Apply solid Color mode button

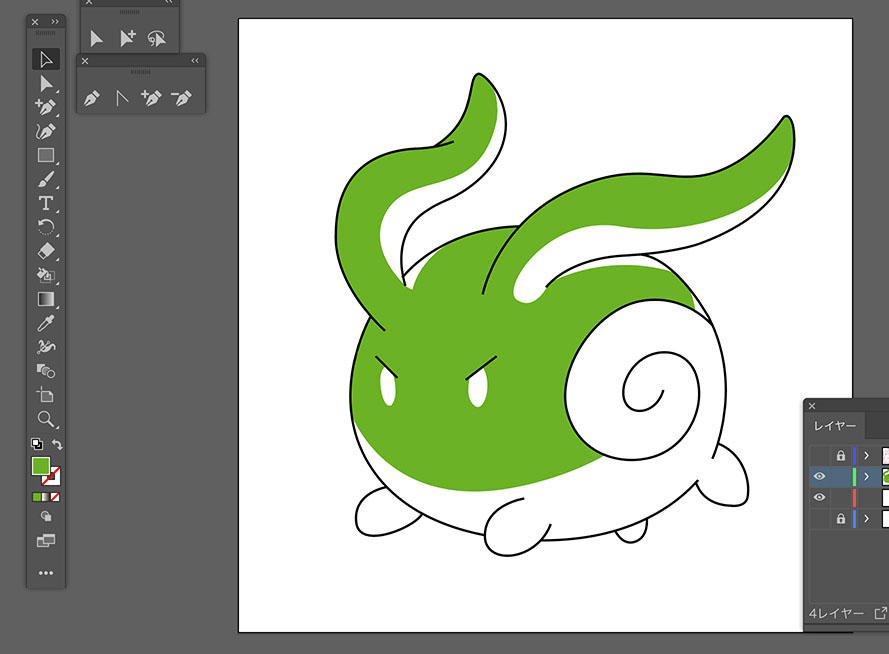37,497
